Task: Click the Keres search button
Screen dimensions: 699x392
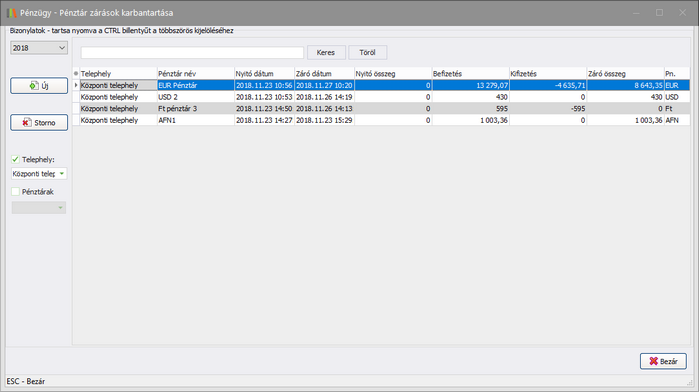Action: point(326,52)
